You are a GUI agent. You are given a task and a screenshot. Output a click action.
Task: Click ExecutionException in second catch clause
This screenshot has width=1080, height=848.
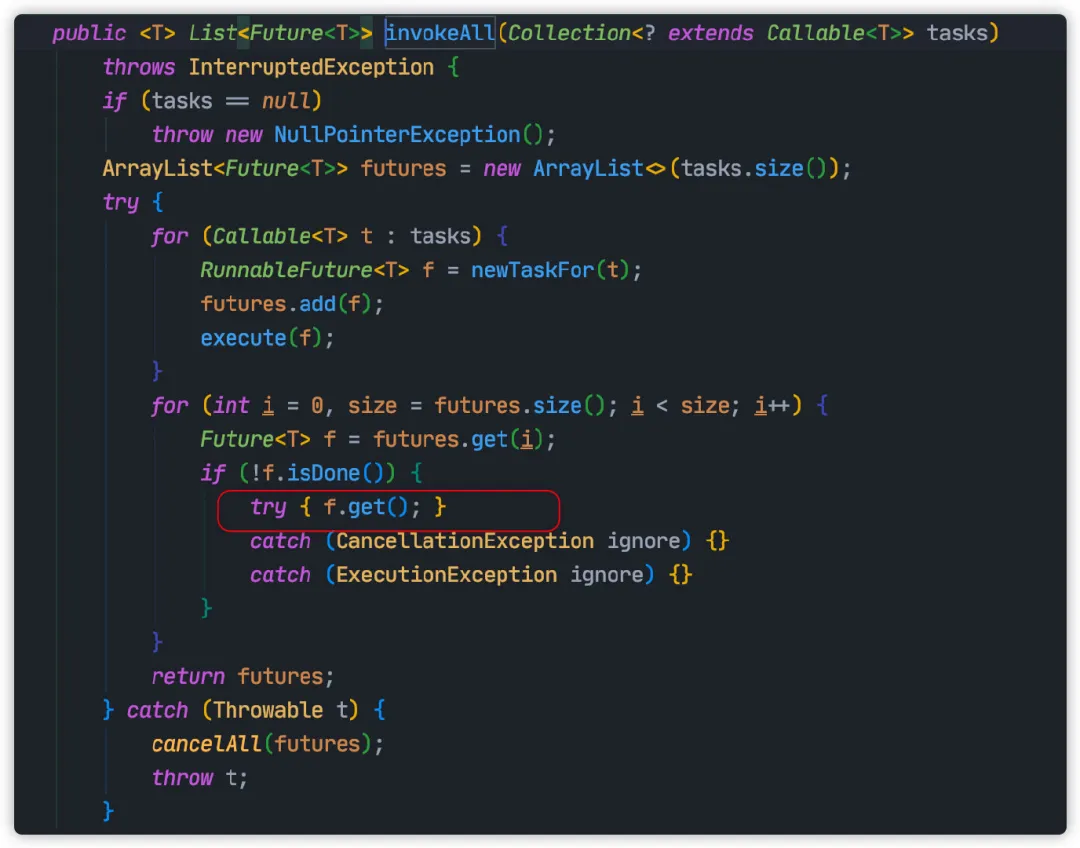[x=446, y=575]
